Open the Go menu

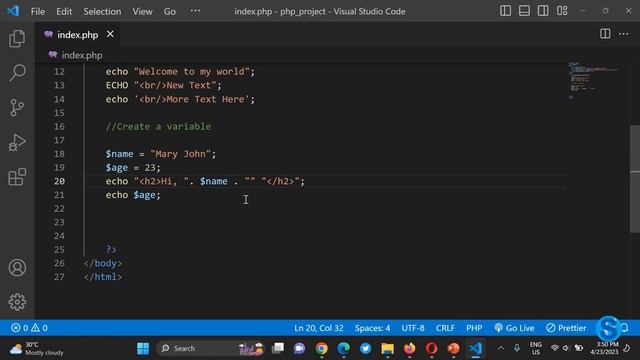point(169,11)
